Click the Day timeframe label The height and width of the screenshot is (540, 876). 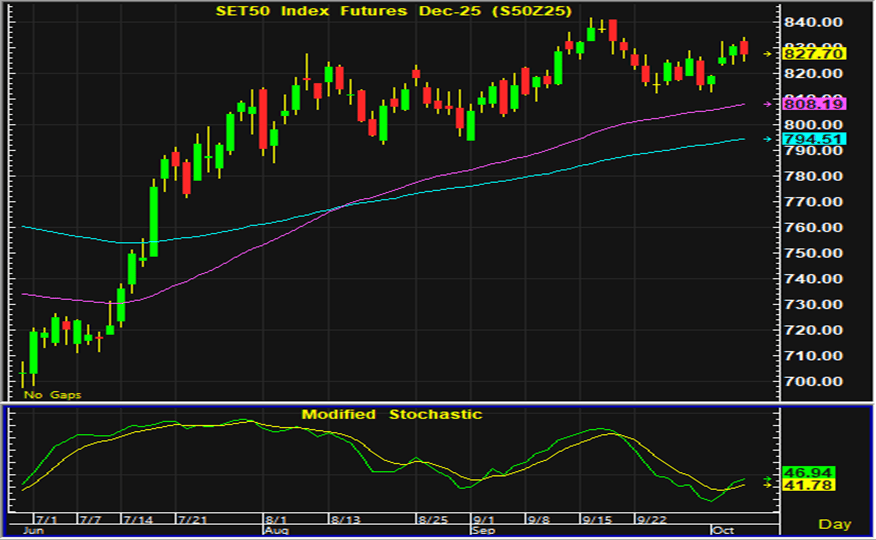[x=835, y=524]
